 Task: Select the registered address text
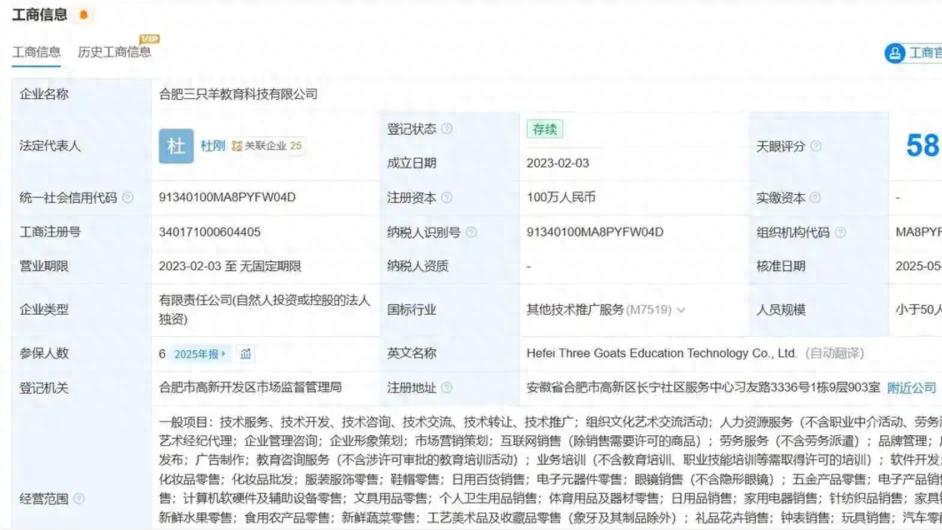[x=703, y=388]
